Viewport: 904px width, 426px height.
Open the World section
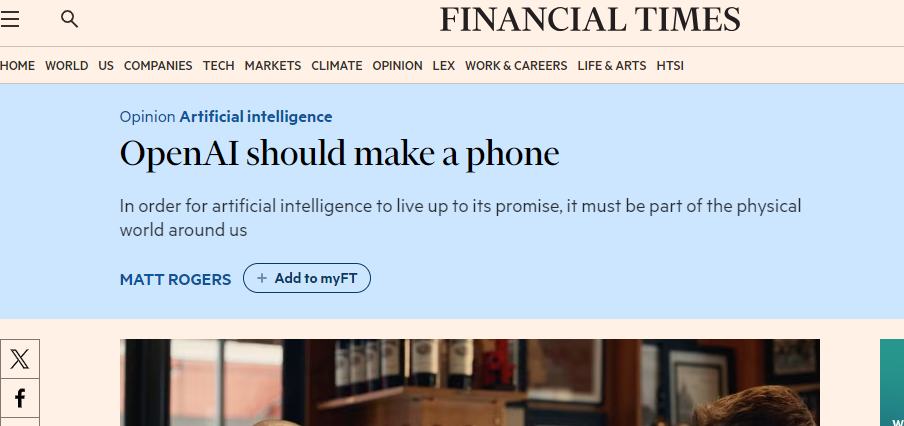(67, 66)
